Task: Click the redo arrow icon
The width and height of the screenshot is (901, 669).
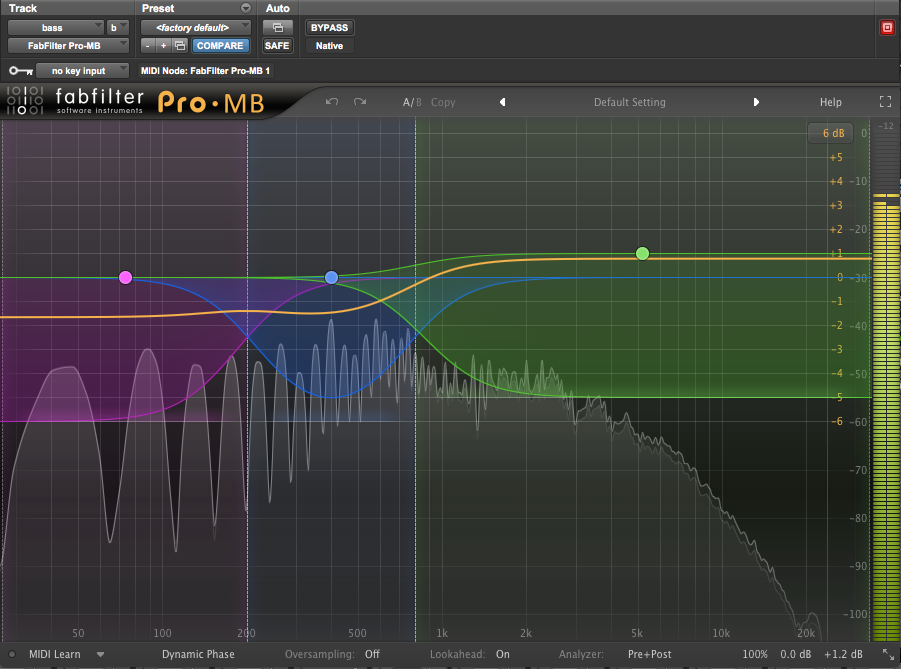Action: coord(360,102)
